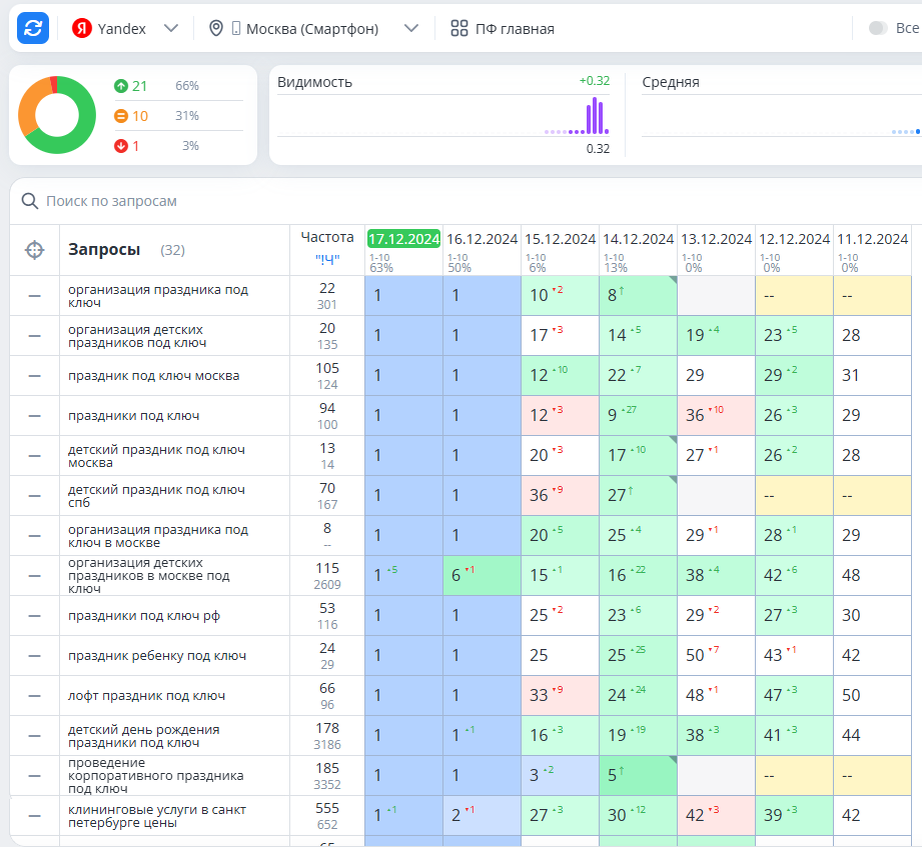This screenshot has width=922, height=847.
Task: Select the 17.12.2024 date column header
Action: tap(404, 239)
